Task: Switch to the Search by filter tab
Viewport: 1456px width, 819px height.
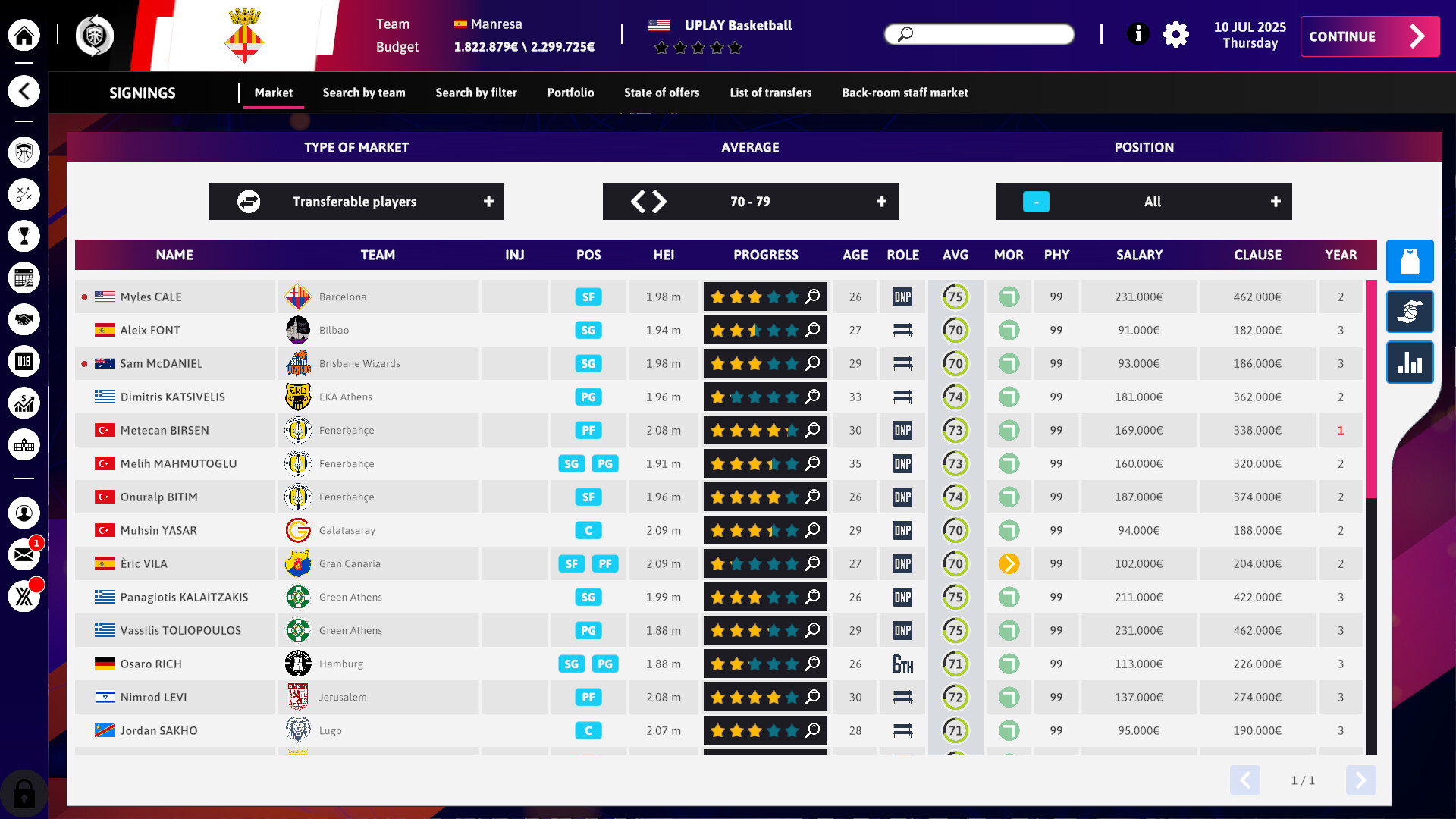Action: point(475,93)
